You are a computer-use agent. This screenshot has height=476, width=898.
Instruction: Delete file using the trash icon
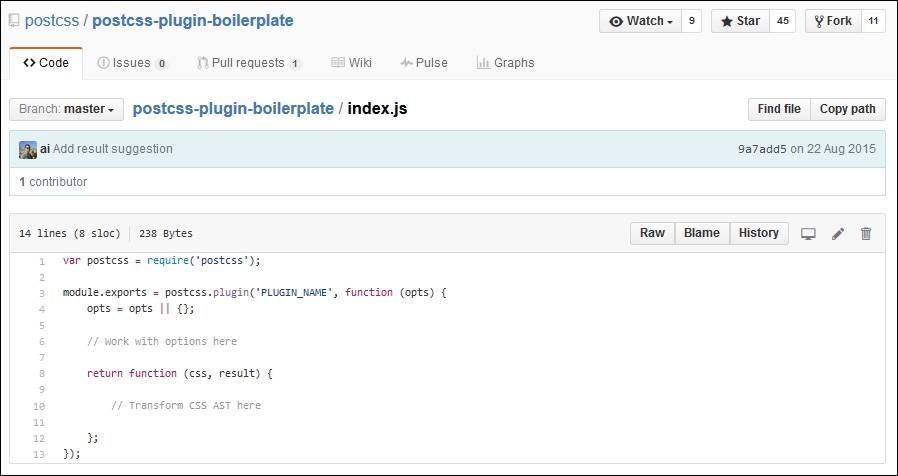[x=866, y=234]
